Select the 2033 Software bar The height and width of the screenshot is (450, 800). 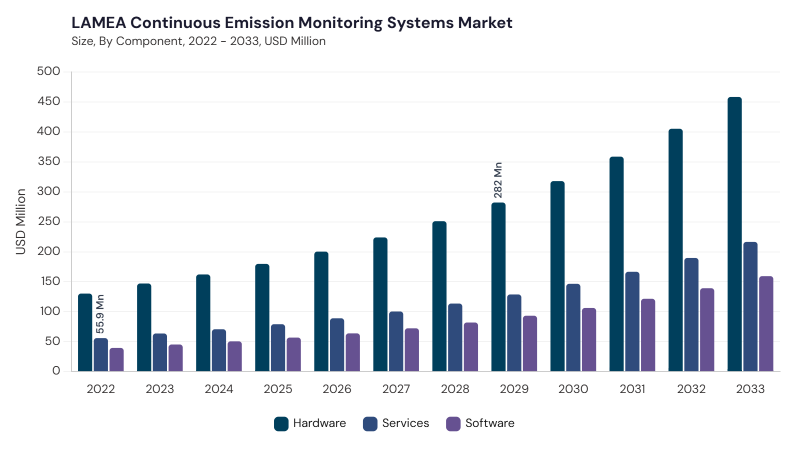(766, 323)
